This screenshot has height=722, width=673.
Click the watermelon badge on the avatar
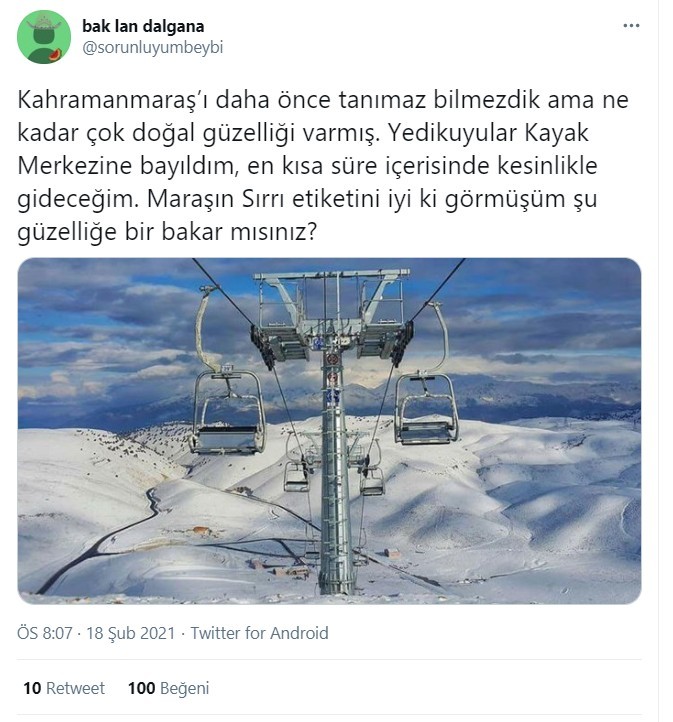56,55
